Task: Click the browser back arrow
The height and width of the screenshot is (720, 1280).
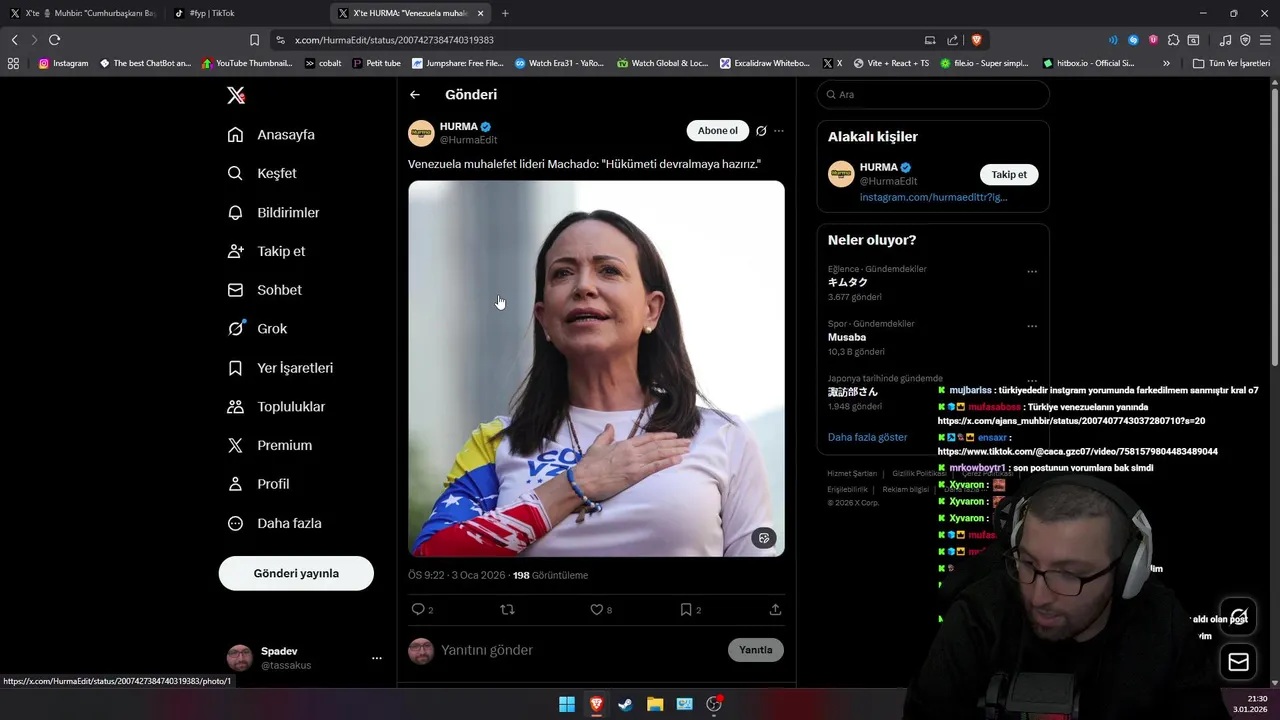Action: pos(14,40)
